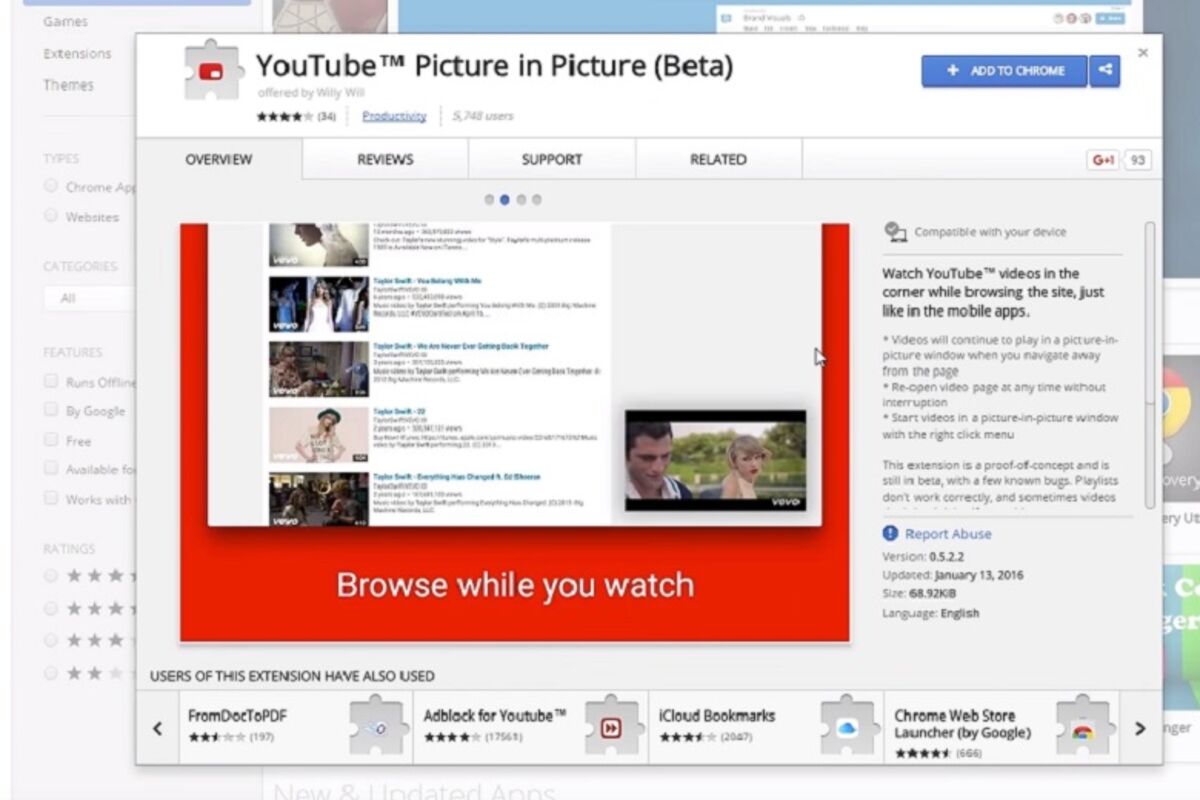Click the Report Abuse flag icon
This screenshot has width=1200, height=800.
coord(890,534)
